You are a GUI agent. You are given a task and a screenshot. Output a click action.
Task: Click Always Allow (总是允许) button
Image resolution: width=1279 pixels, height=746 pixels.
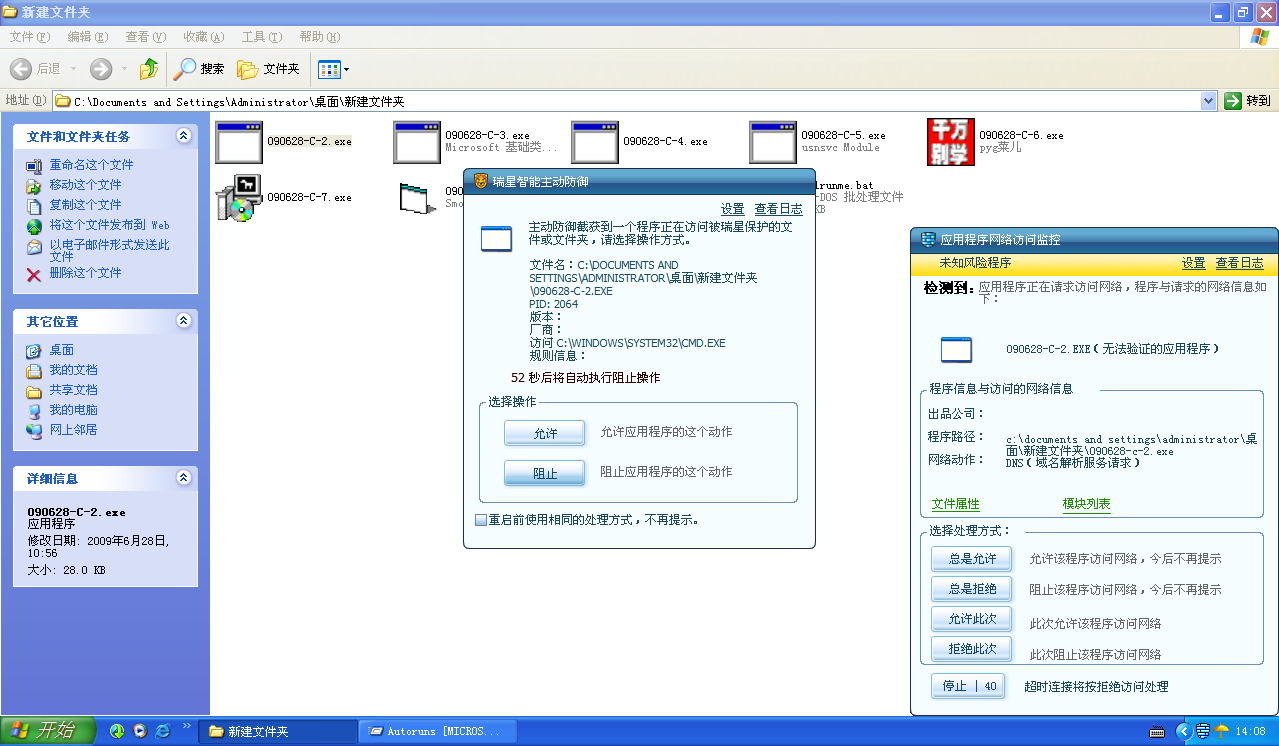coord(971,558)
